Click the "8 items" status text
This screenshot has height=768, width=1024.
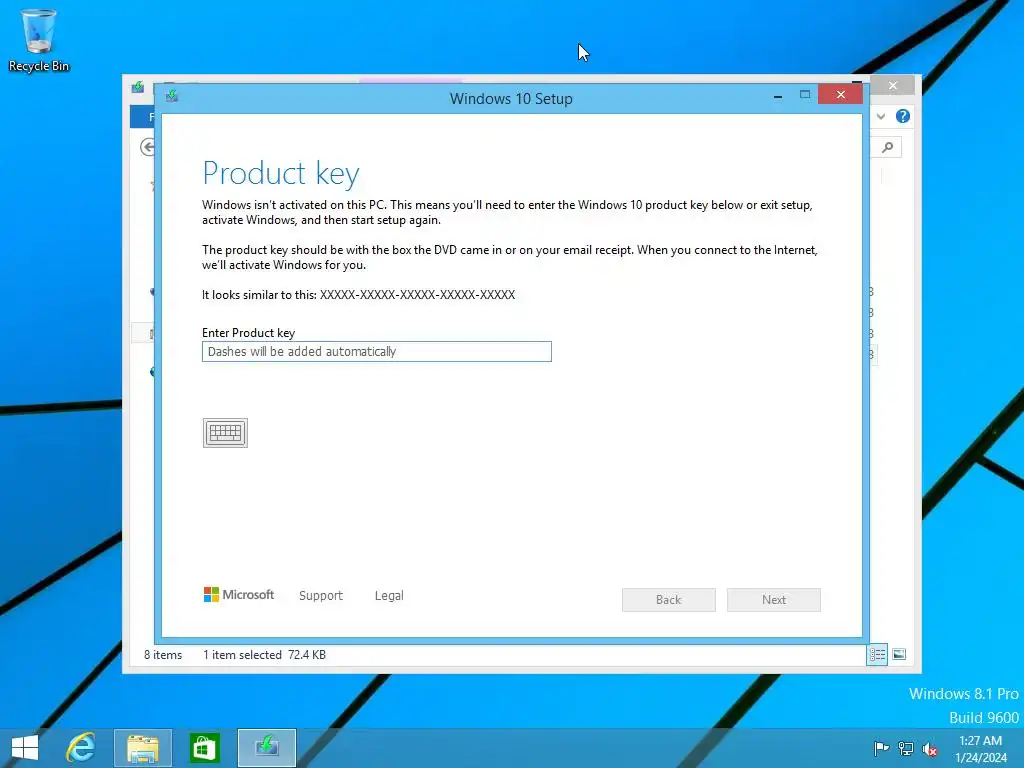click(163, 654)
